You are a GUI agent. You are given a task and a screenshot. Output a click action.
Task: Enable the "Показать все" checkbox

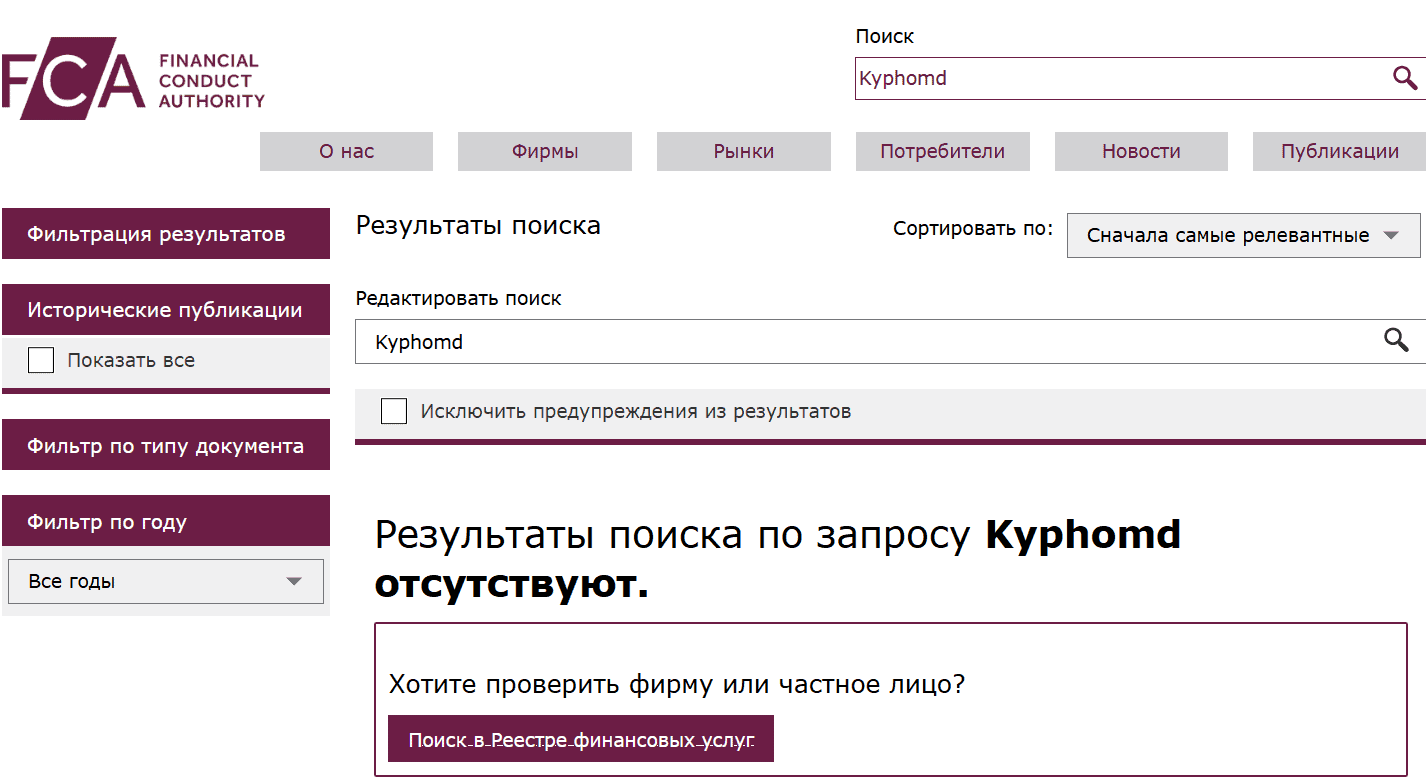40,359
